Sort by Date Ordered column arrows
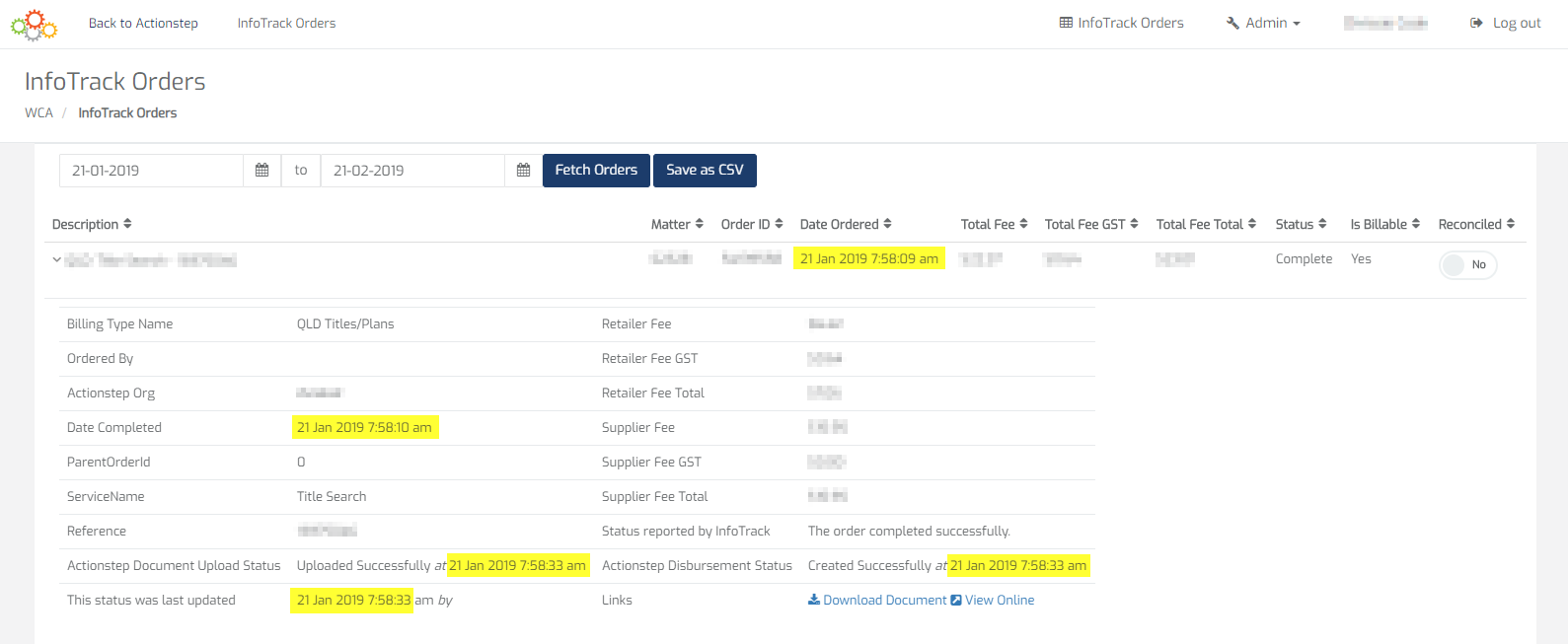 pos(887,224)
